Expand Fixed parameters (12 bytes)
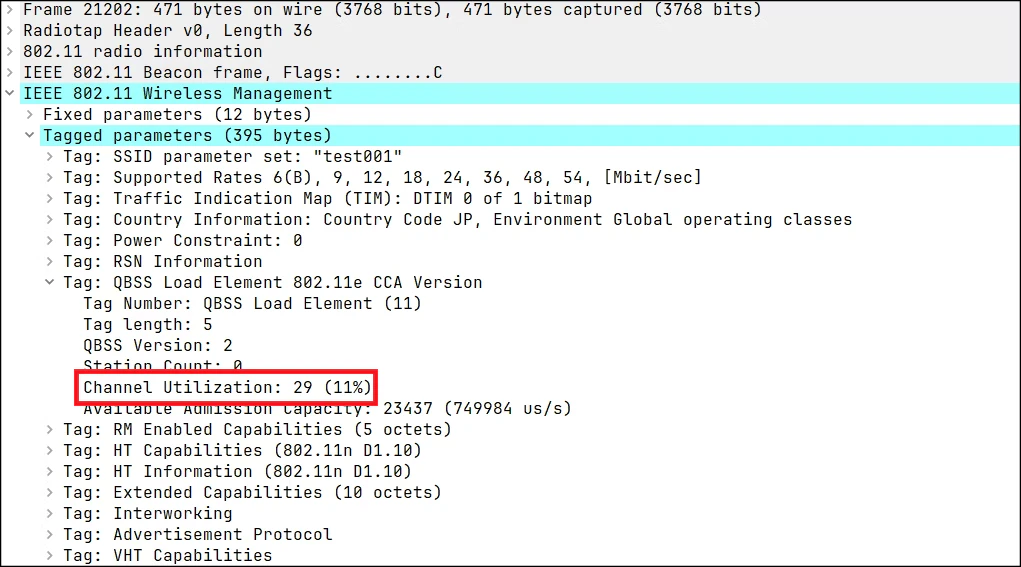The width and height of the screenshot is (1021, 567). coord(30,115)
